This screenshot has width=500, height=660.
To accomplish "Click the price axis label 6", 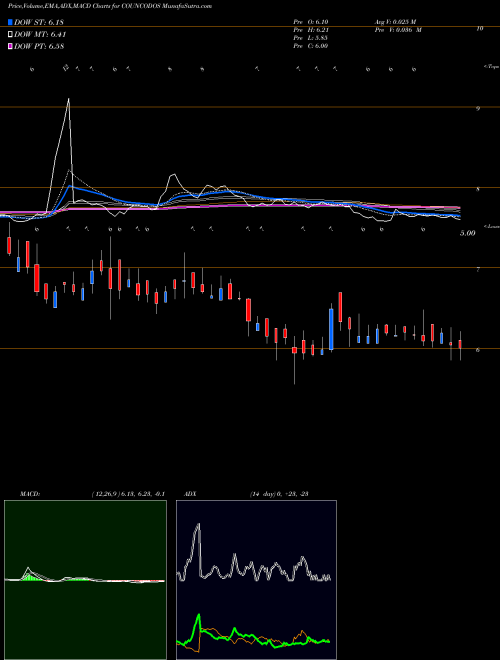I will (478, 350).
